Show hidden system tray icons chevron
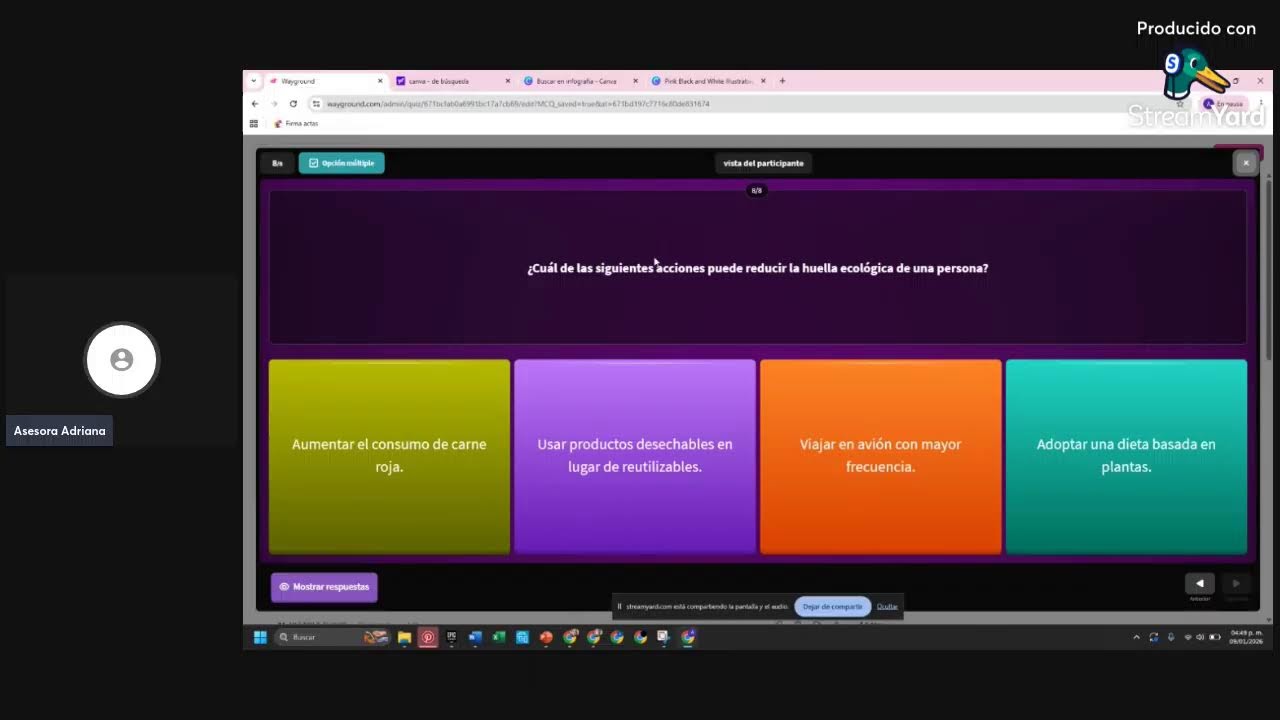The height and width of the screenshot is (720, 1280). pyautogui.click(x=1136, y=637)
